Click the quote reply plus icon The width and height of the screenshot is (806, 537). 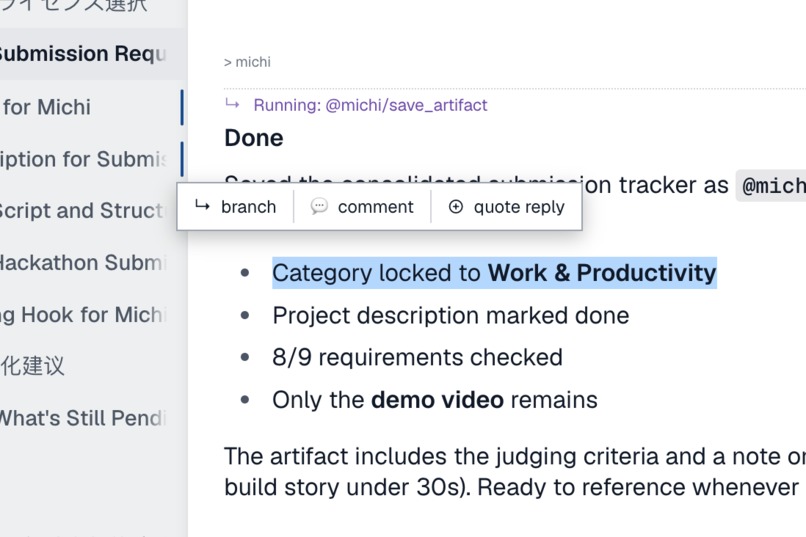(x=455, y=207)
